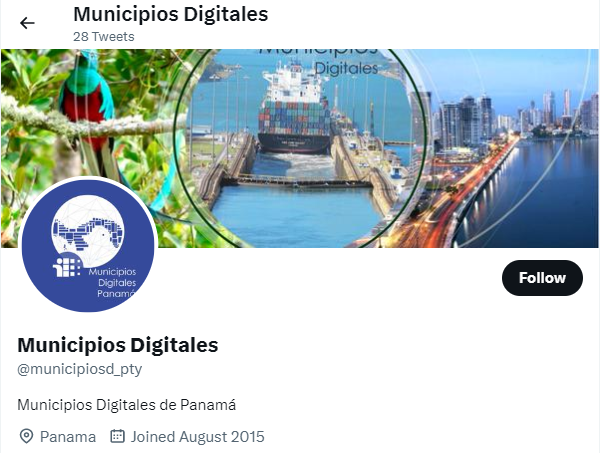
Task: Click the Municipios Digitales title in top header
Action: point(171,14)
